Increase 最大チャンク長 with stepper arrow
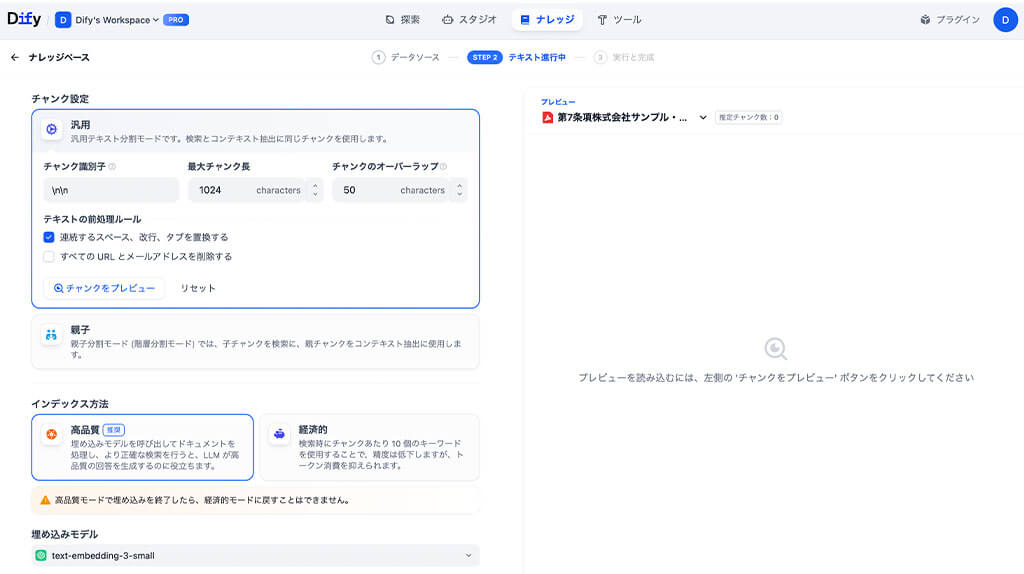Screen dimensions: 1024x574 tap(315, 185)
